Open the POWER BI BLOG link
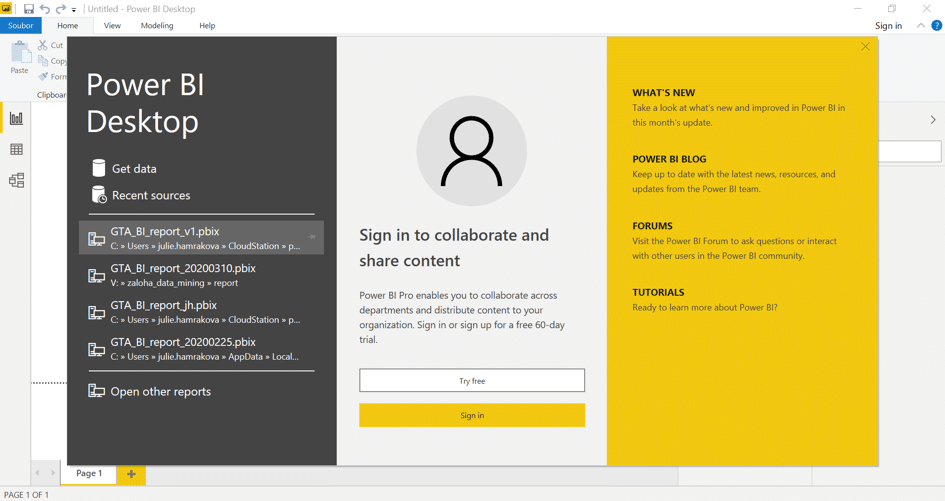The height and width of the screenshot is (501, 945). [669, 159]
